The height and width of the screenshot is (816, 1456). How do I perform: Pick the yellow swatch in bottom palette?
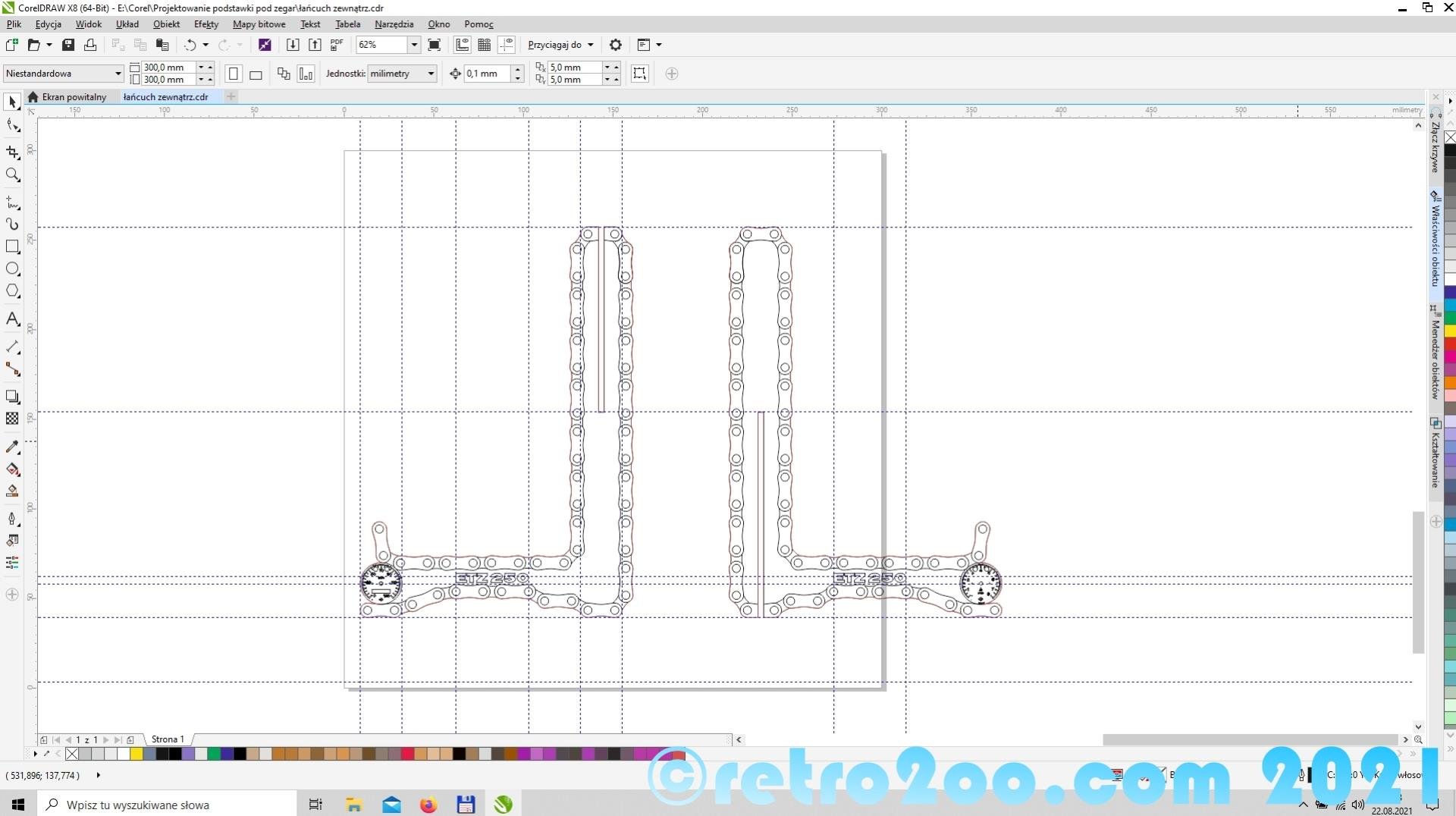[x=136, y=754]
